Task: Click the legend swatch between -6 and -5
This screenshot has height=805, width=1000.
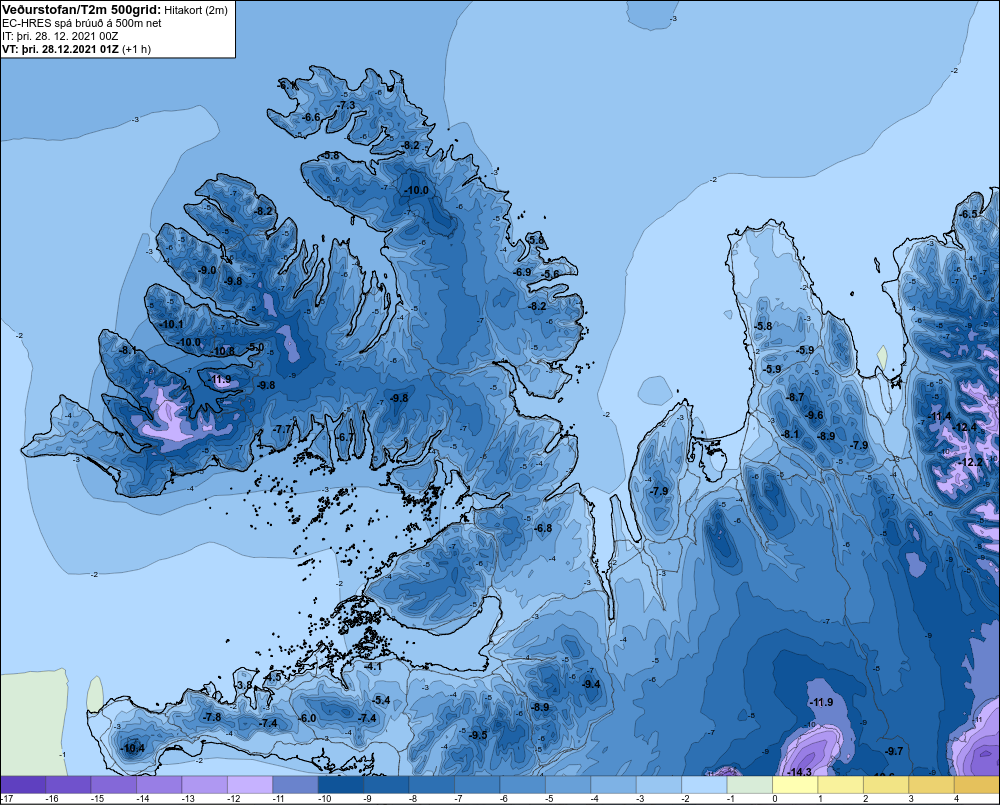Action: click(x=522, y=784)
